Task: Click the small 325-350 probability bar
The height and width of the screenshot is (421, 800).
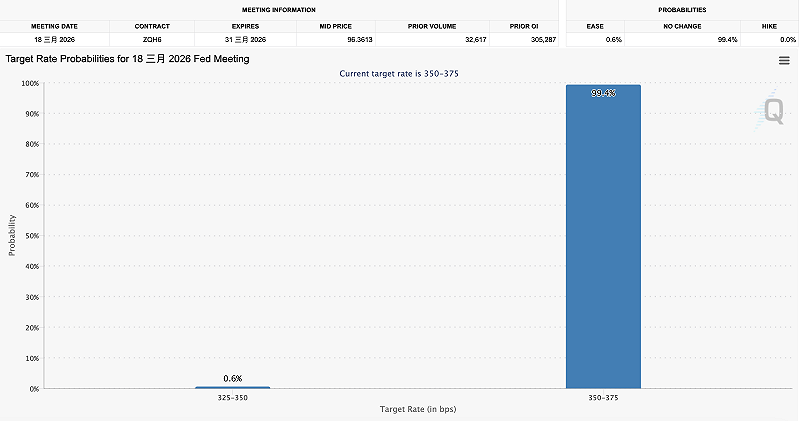Action: coord(232,387)
